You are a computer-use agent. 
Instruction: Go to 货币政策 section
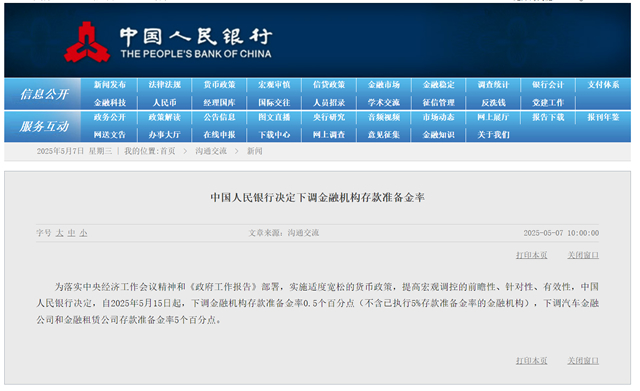tap(220, 85)
